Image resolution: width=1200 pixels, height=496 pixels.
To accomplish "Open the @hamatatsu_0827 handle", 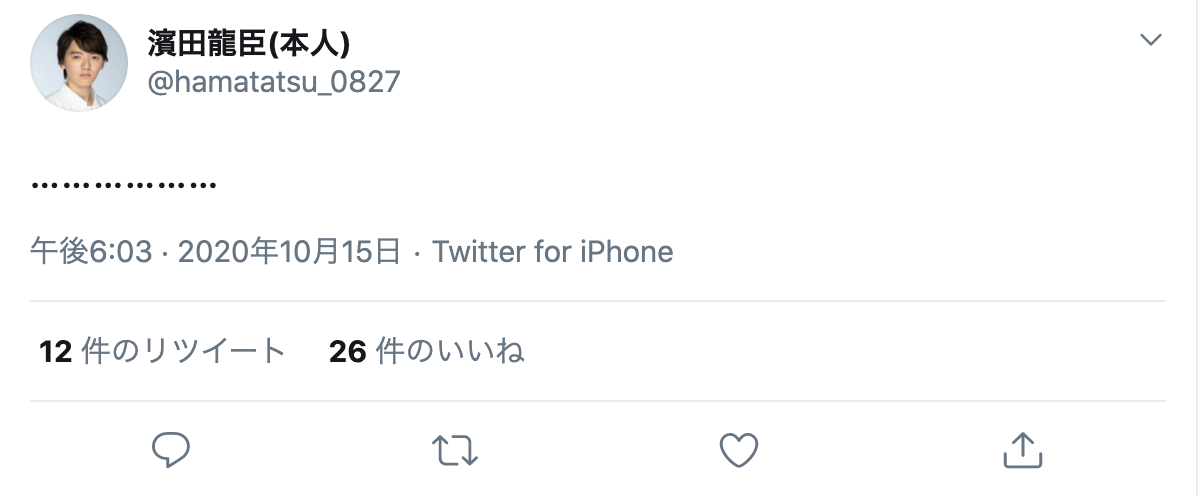I will click(274, 81).
